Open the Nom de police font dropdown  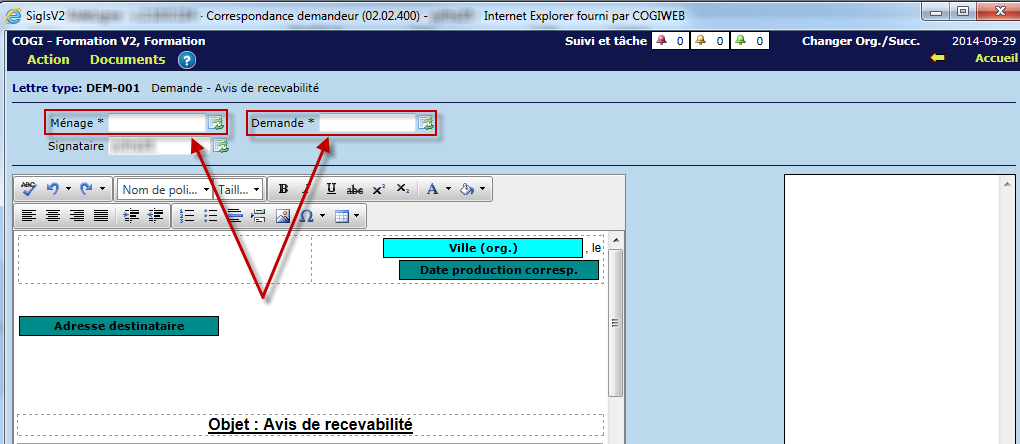[165, 189]
